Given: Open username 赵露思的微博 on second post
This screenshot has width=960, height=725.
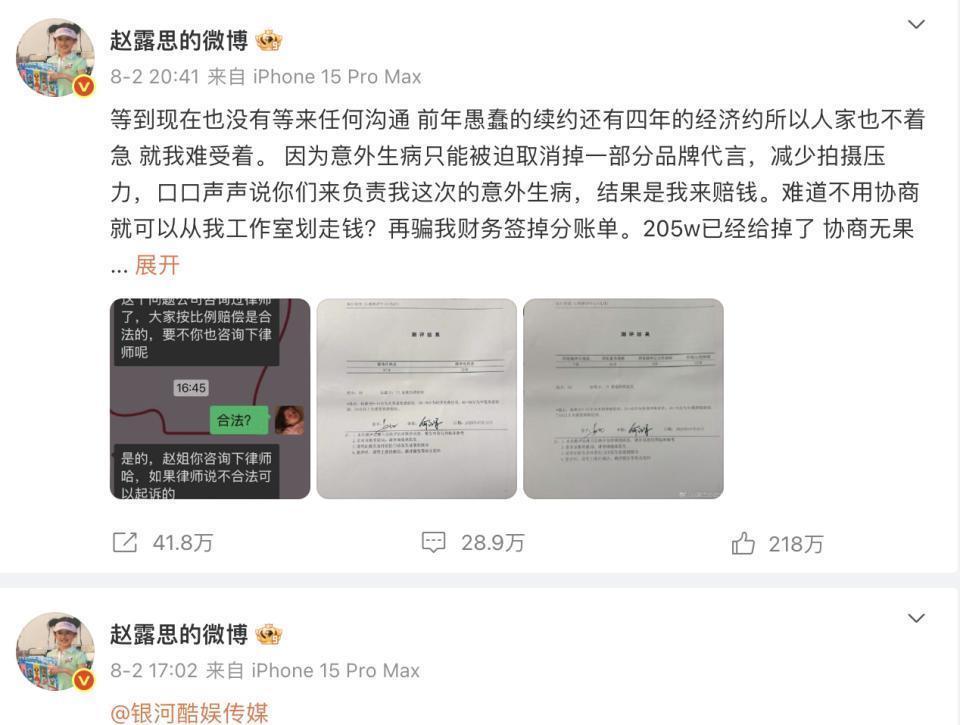Looking at the screenshot, I should (x=179, y=634).
